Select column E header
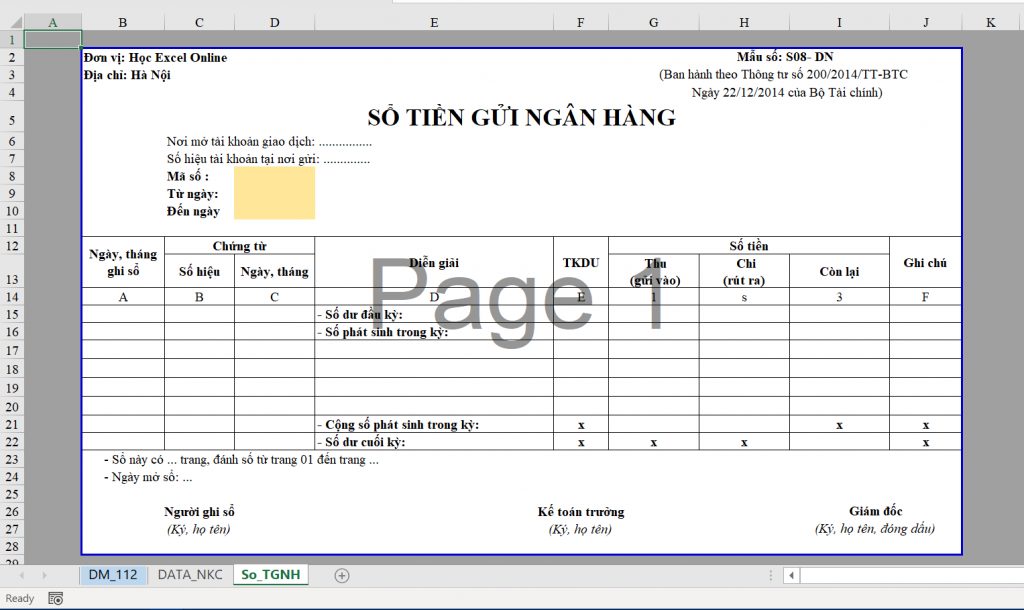The image size is (1024, 610). pyautogui.click(x=433, y=22)
